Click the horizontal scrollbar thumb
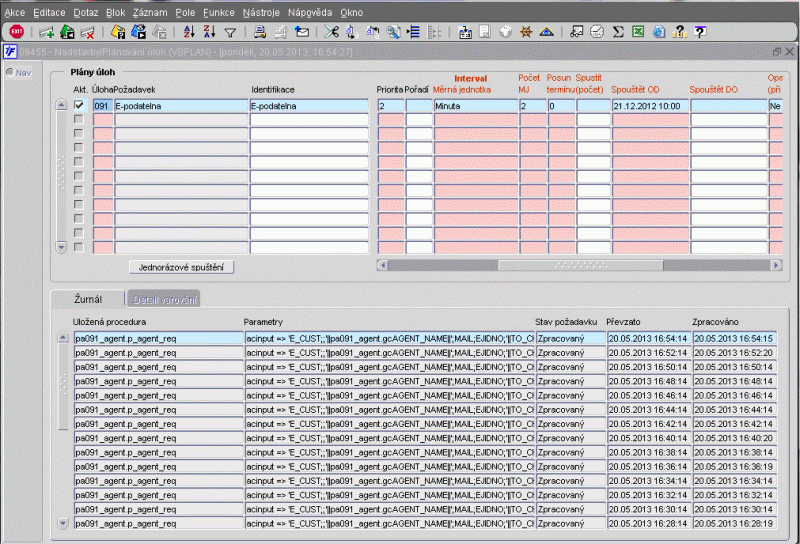Image resolution: width=800 pixels, height=544 pixels. point(581,265)
